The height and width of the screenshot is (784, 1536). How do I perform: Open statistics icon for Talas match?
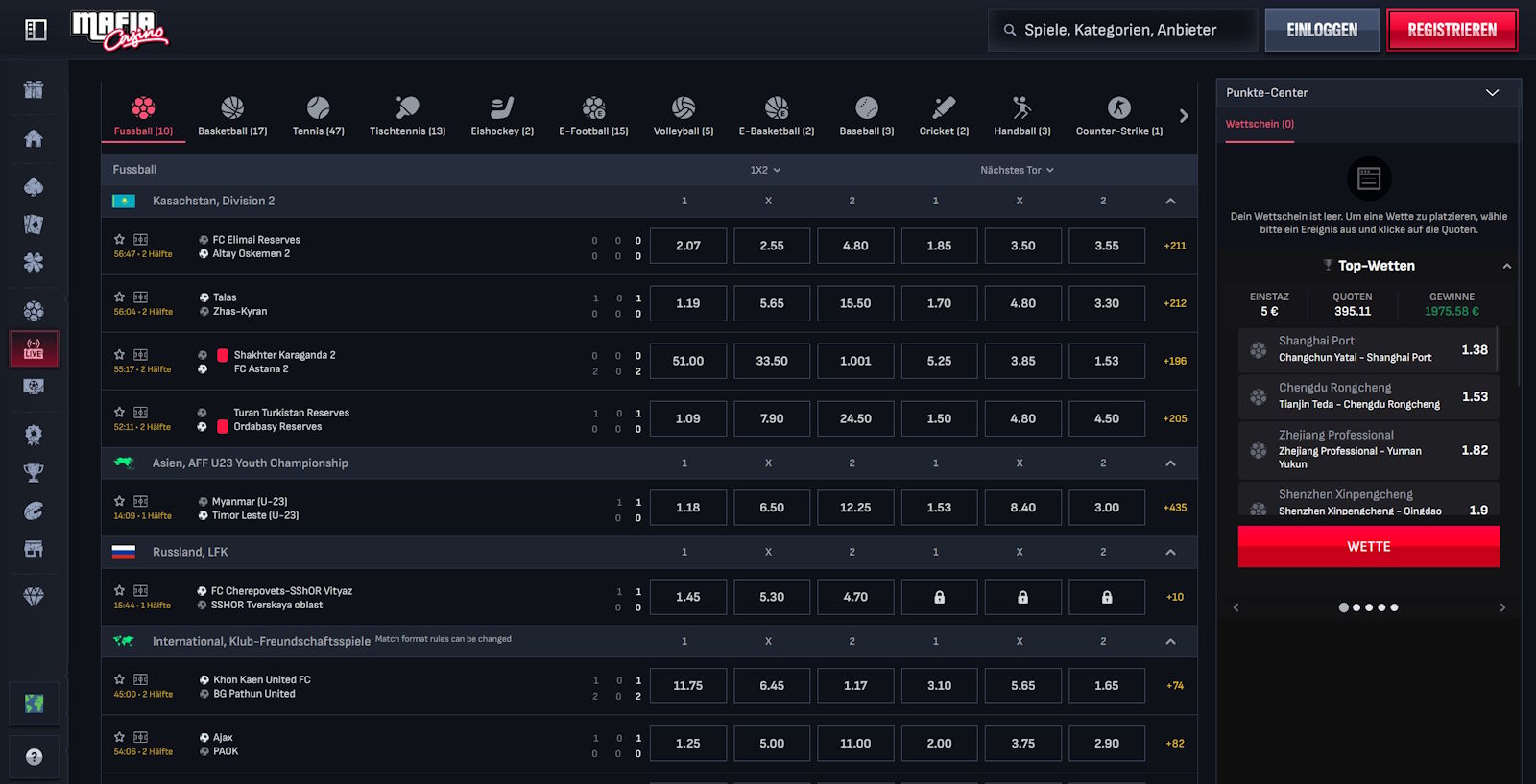[x=141, y=297]
